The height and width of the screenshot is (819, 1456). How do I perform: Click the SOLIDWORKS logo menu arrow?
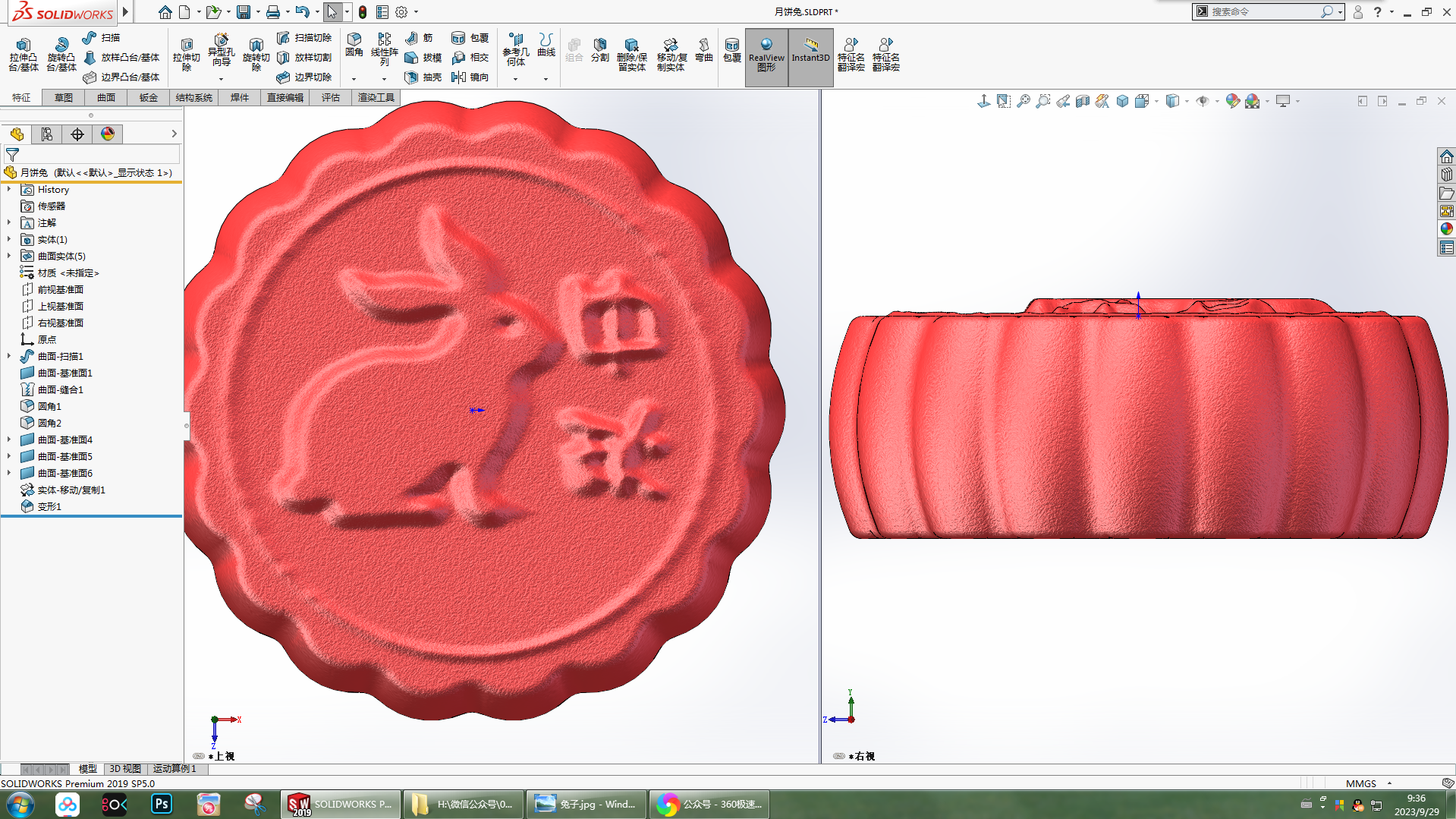coord(125,12)
